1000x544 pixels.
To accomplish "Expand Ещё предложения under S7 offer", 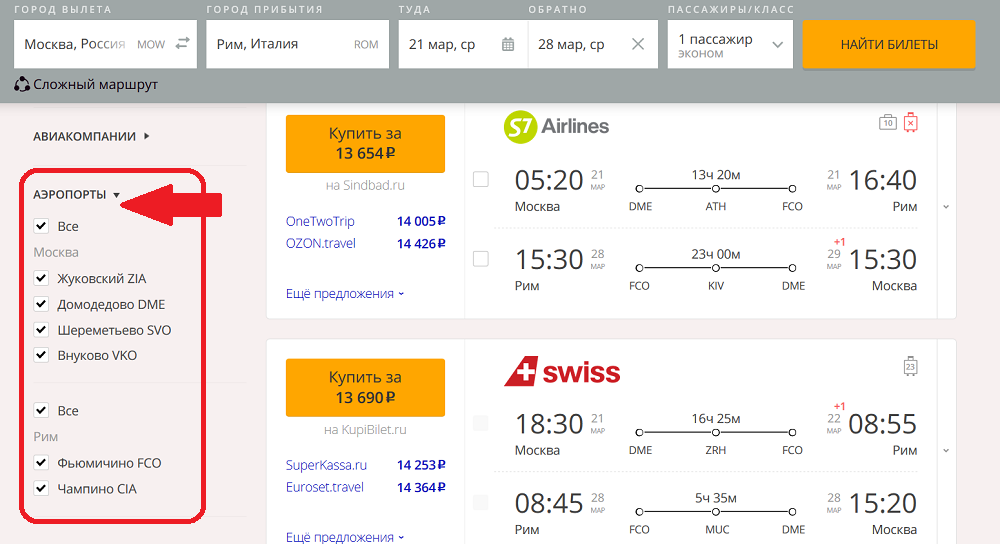I will coord(345,294).
